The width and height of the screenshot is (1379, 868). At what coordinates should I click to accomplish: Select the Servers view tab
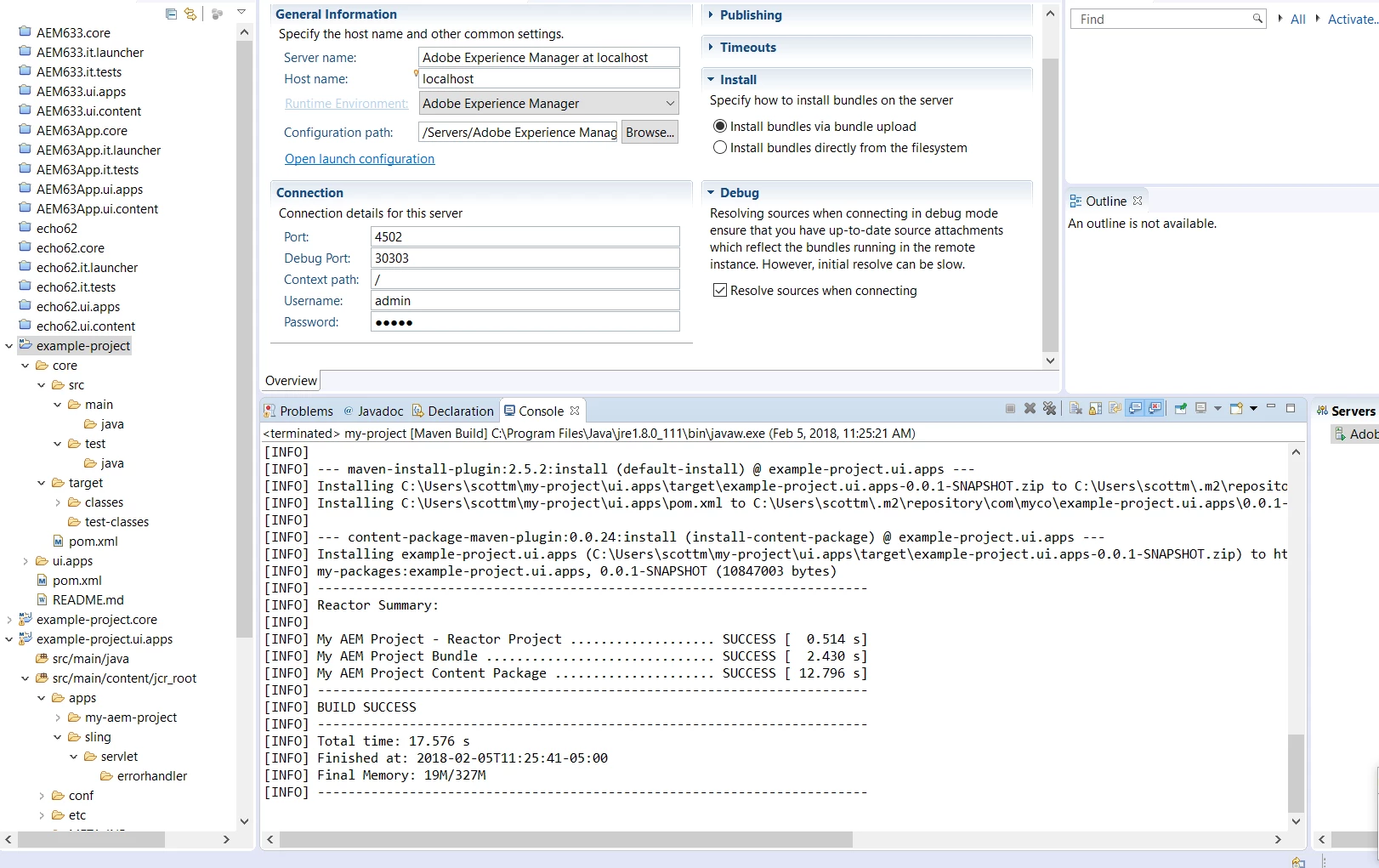[1347, 411]
